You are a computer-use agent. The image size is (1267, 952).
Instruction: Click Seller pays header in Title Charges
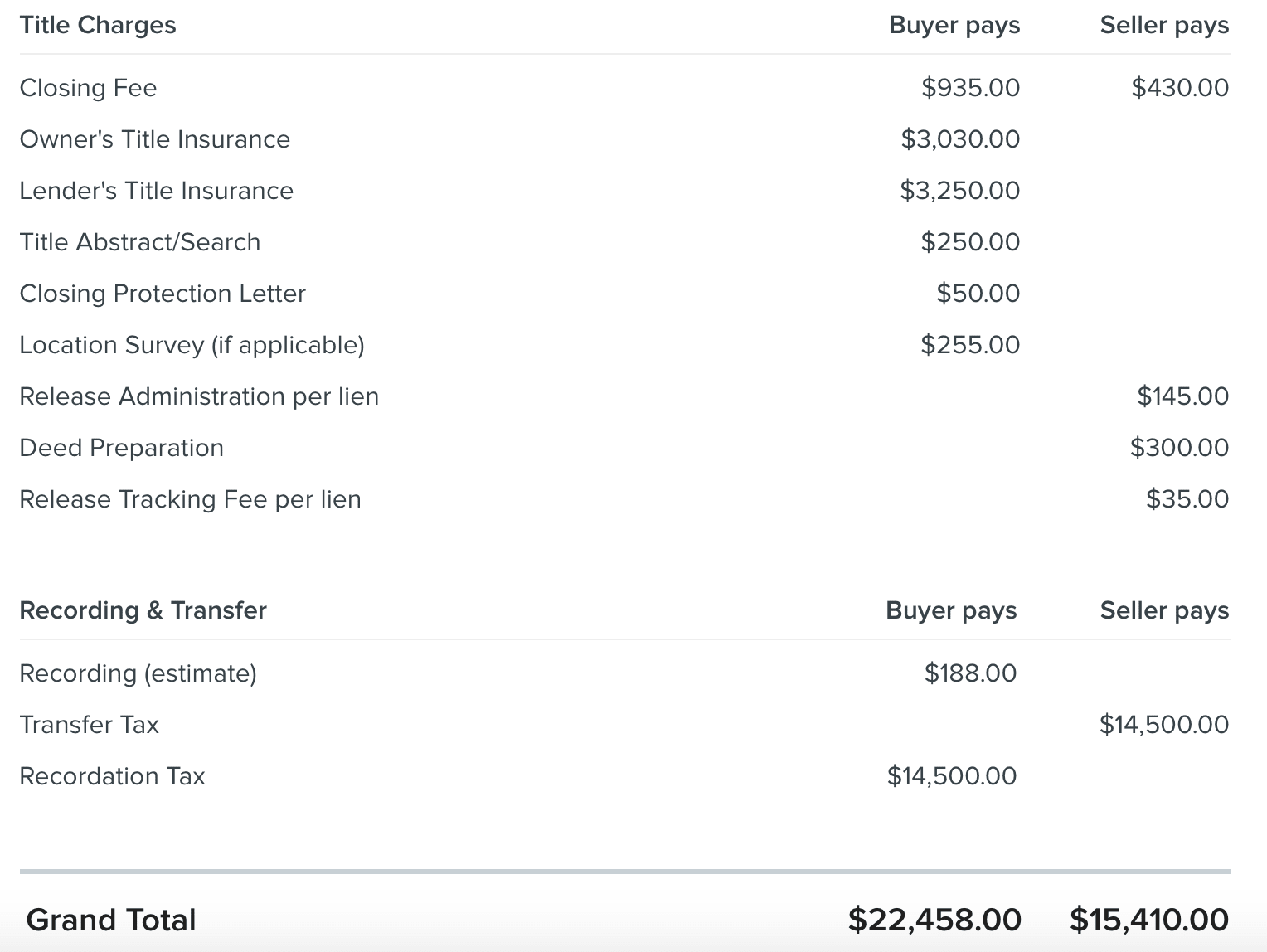tap(1164, 26)
